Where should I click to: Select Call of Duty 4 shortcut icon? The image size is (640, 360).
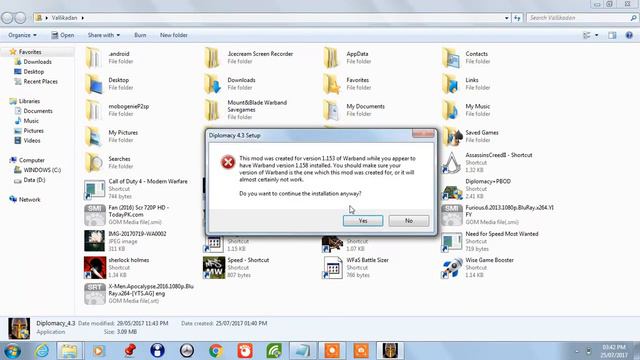pyautogui.click(x=94, y=189)
